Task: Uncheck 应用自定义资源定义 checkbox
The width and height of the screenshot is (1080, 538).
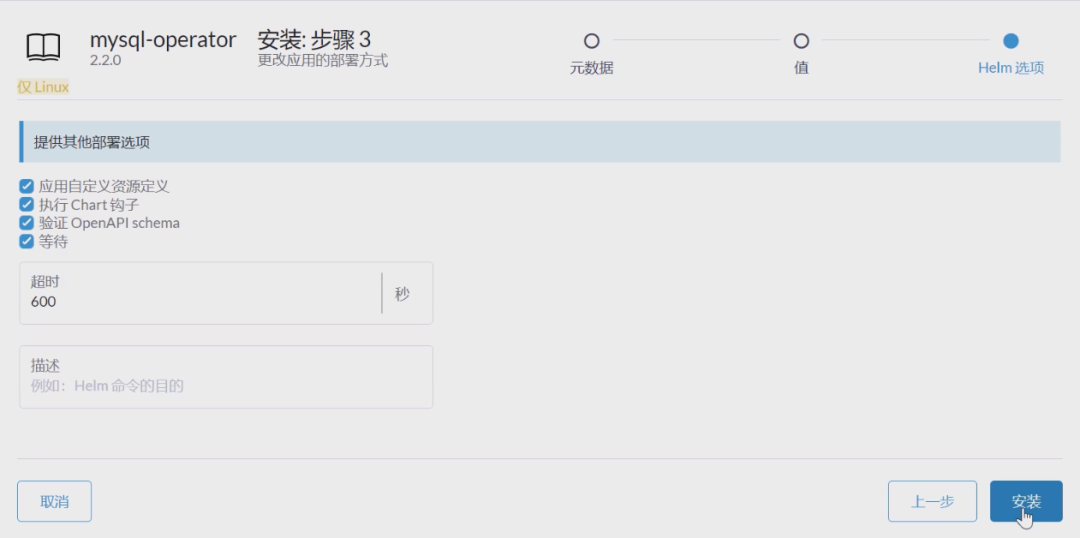Action: tap(26, 186)
